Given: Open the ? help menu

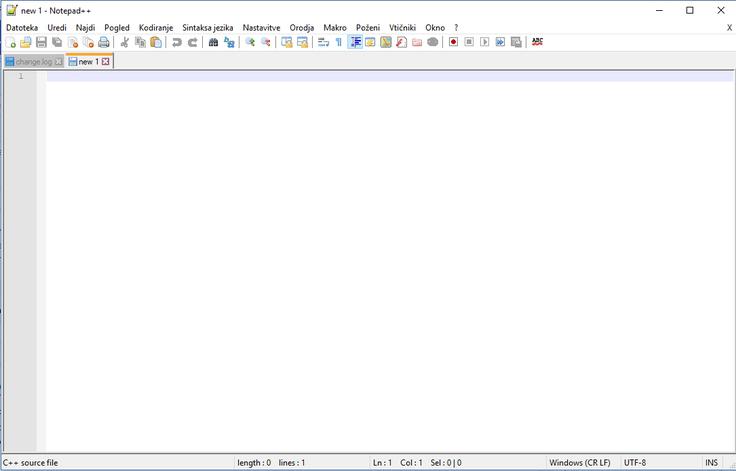Looking at the screenshot, I should 456,28.
